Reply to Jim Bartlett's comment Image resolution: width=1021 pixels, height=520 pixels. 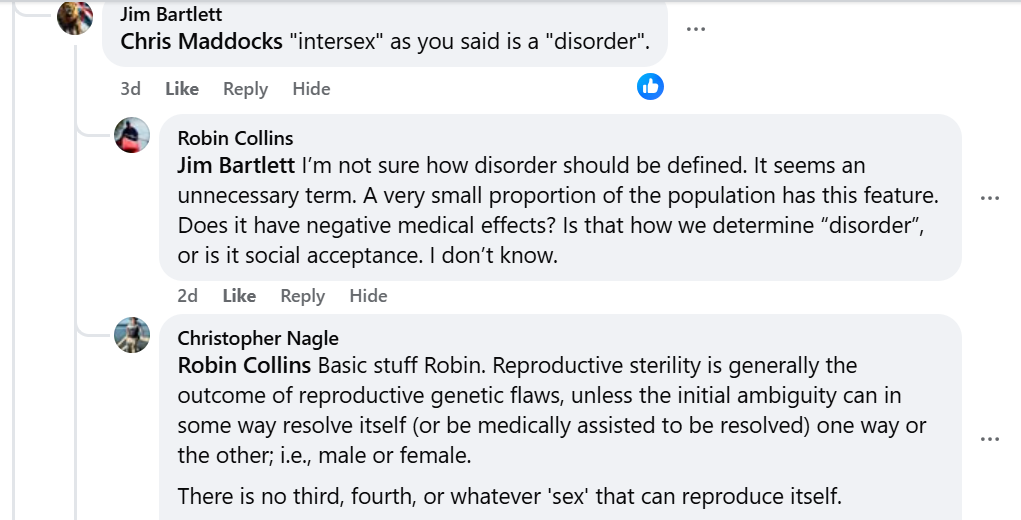245,89
